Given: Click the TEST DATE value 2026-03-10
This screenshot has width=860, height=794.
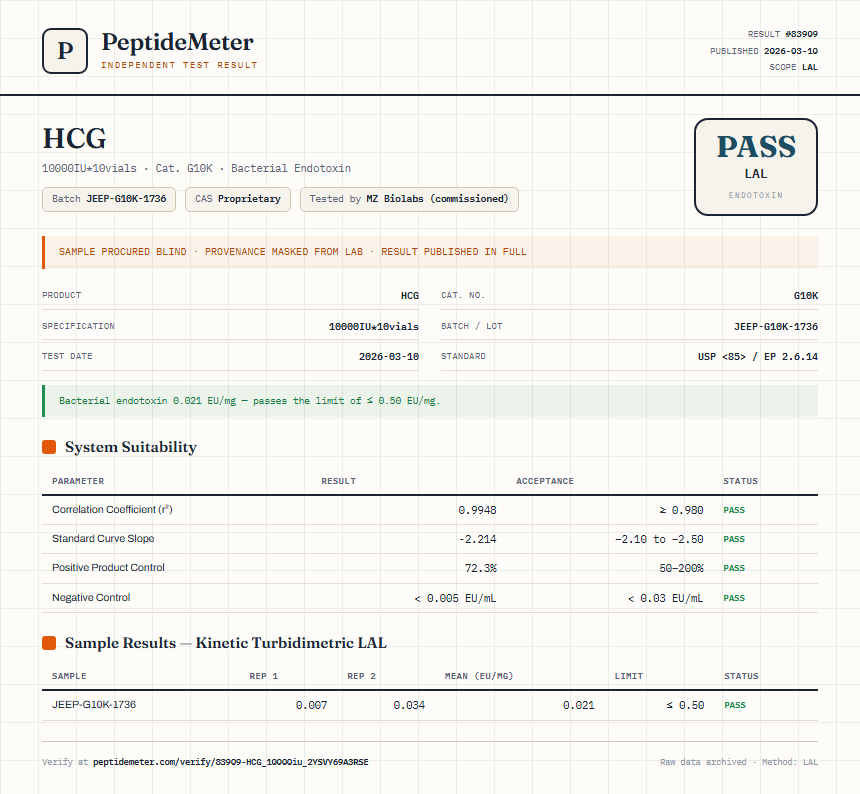Looking at the screenshot, I should pyautogui.click(x=389, y=356).
